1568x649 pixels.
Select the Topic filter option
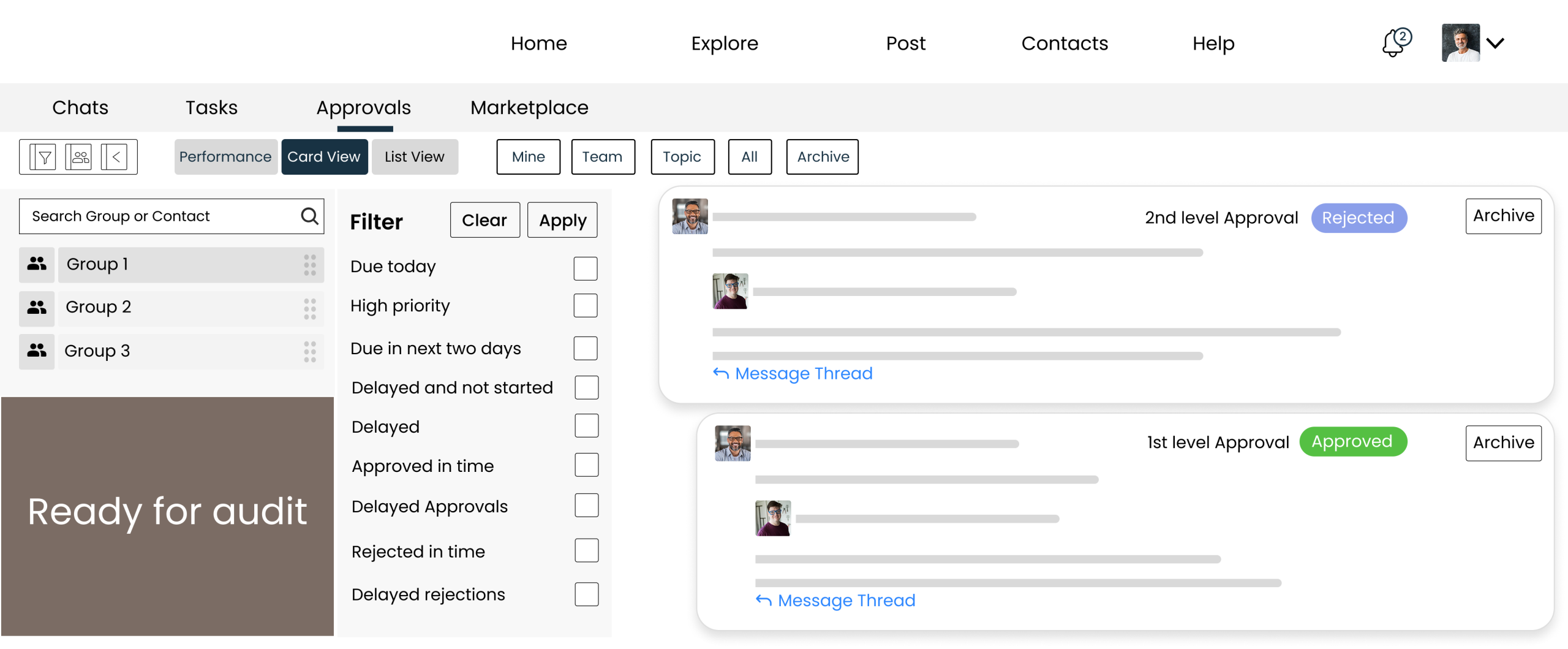tap(682, 157)
